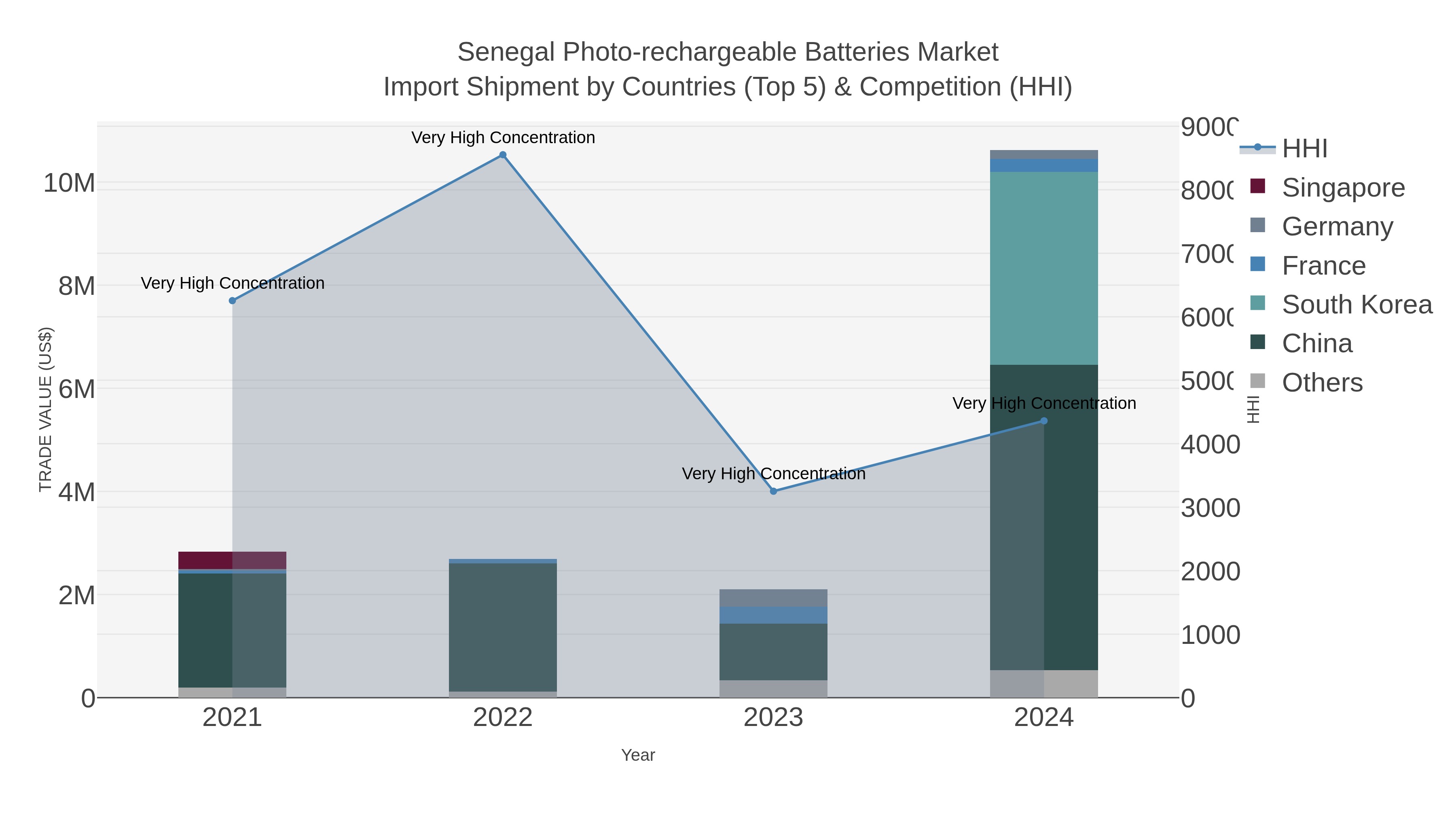Click the 3000 HHI axis tick label
The image size is (1456, 819).
(1210, 508)
